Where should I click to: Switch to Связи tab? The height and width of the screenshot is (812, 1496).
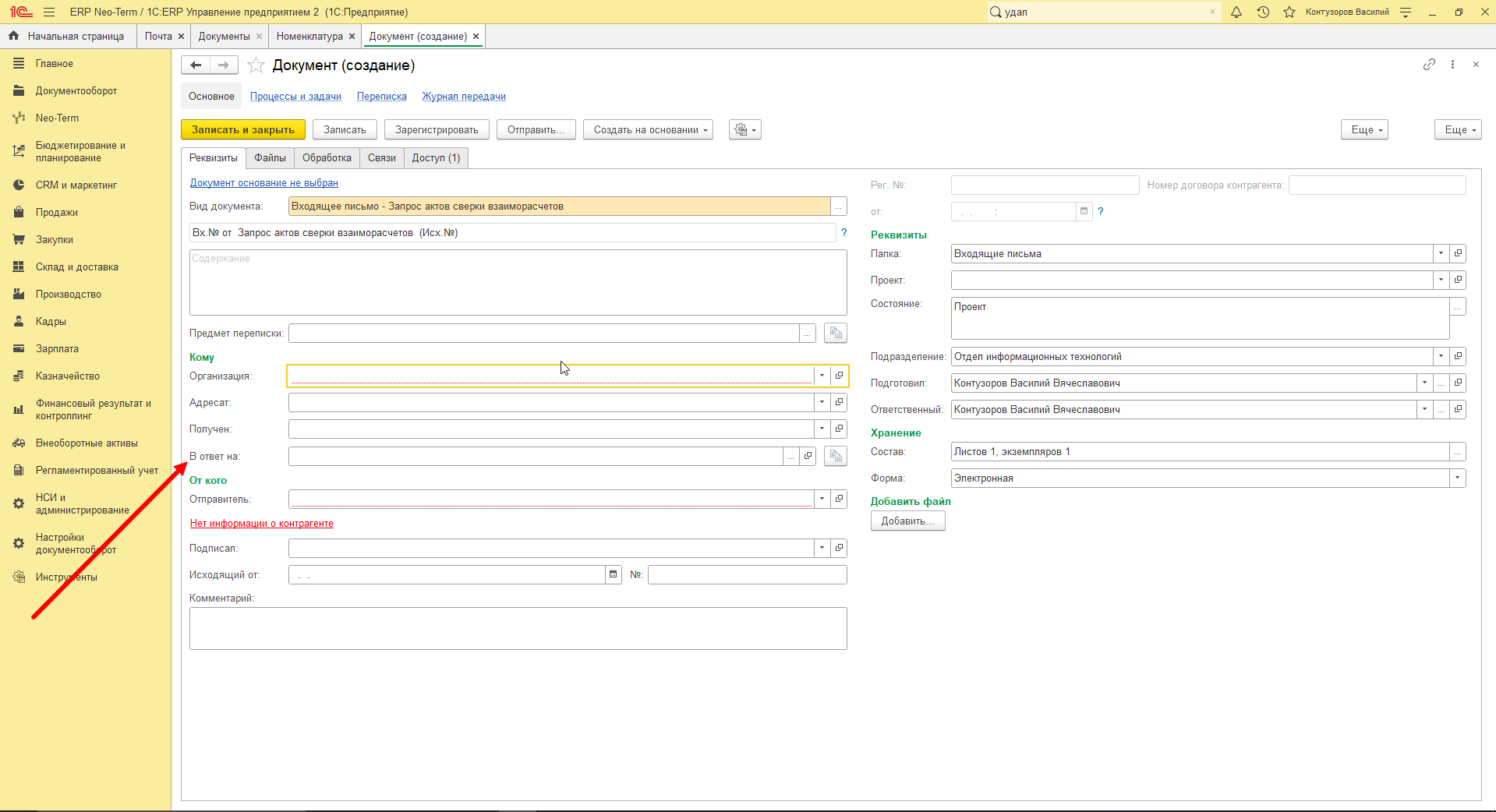382,157
